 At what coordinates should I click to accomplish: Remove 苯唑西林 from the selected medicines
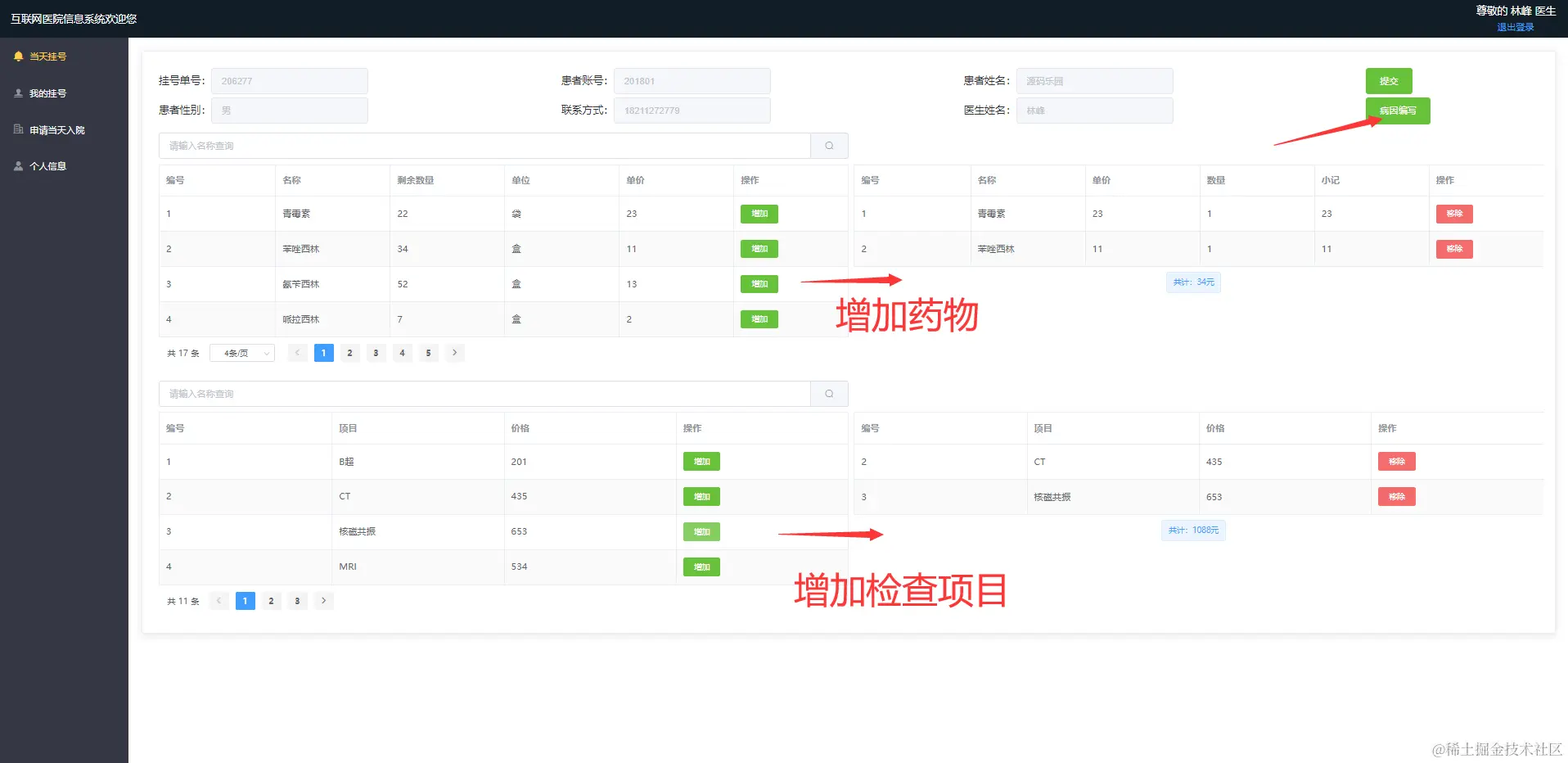pyautogui.click(x=1454, y=249)
